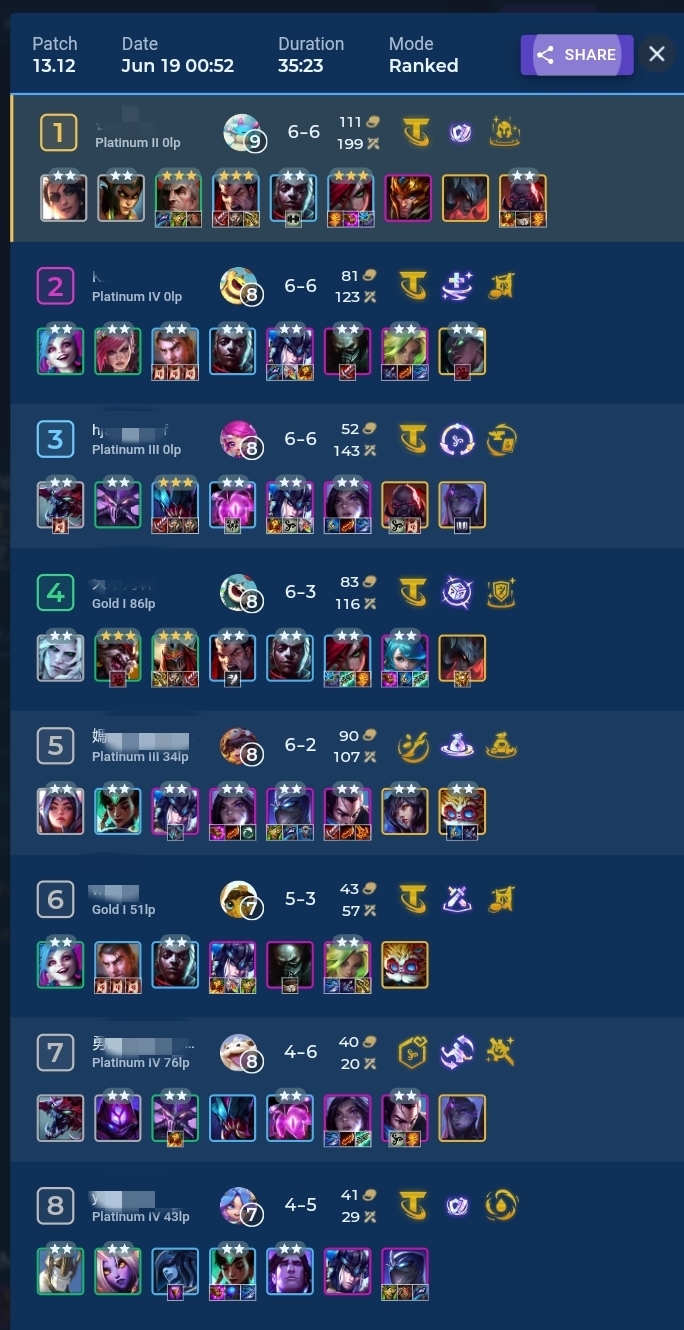Select the first champion portrait of first place
Screen dimensions: 684x1330
tap(64, 197)
